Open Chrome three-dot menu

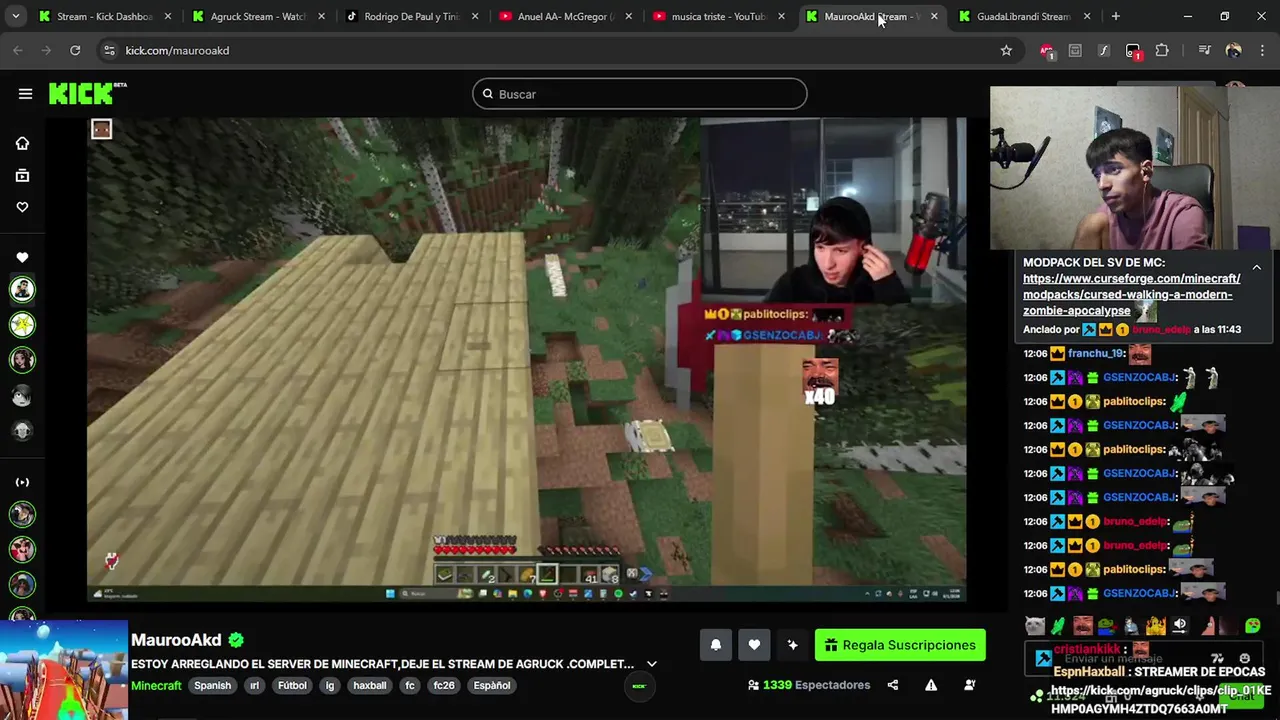tap(1262, 51)
